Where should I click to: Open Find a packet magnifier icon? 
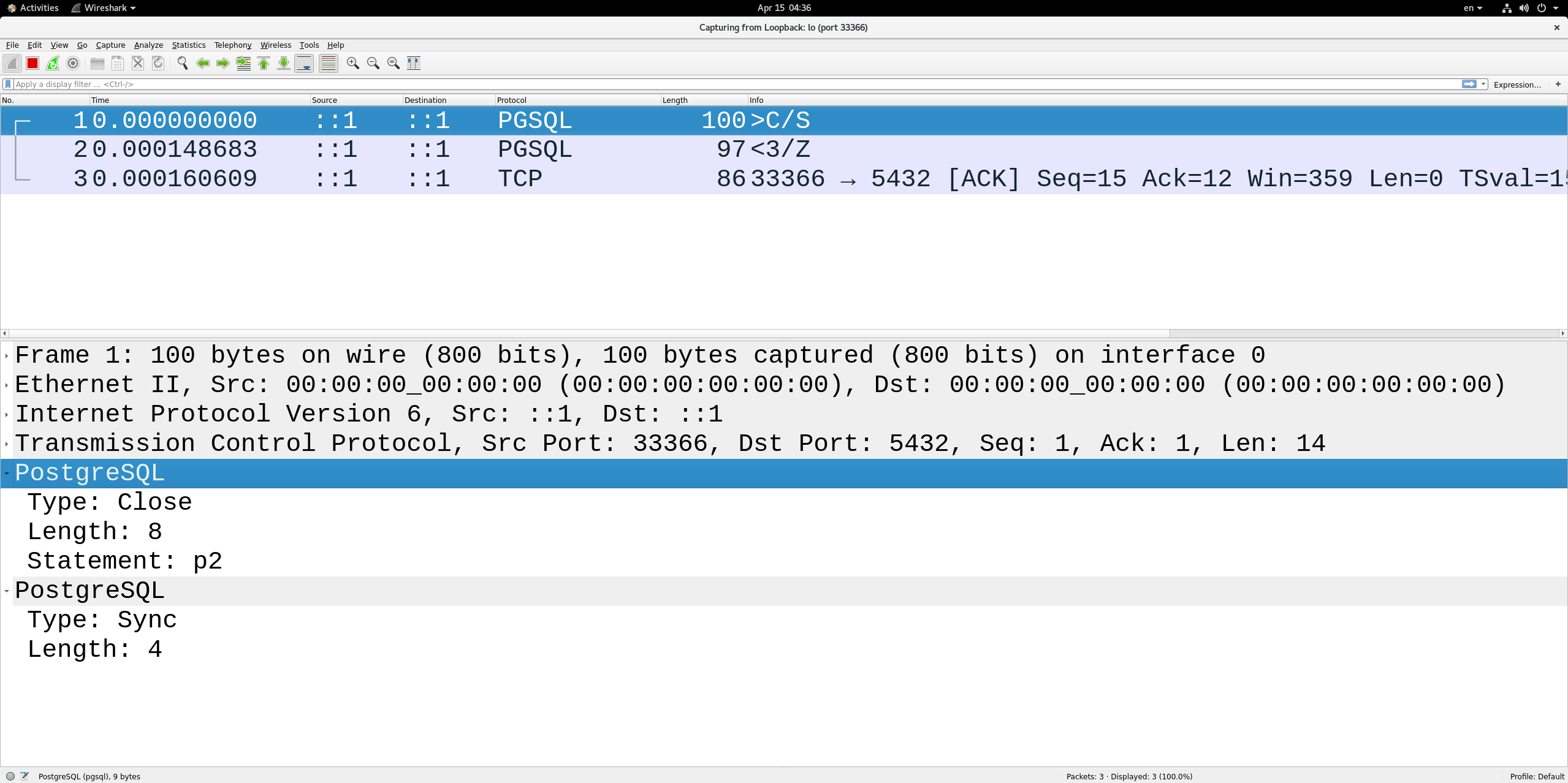tap(183, 63)
